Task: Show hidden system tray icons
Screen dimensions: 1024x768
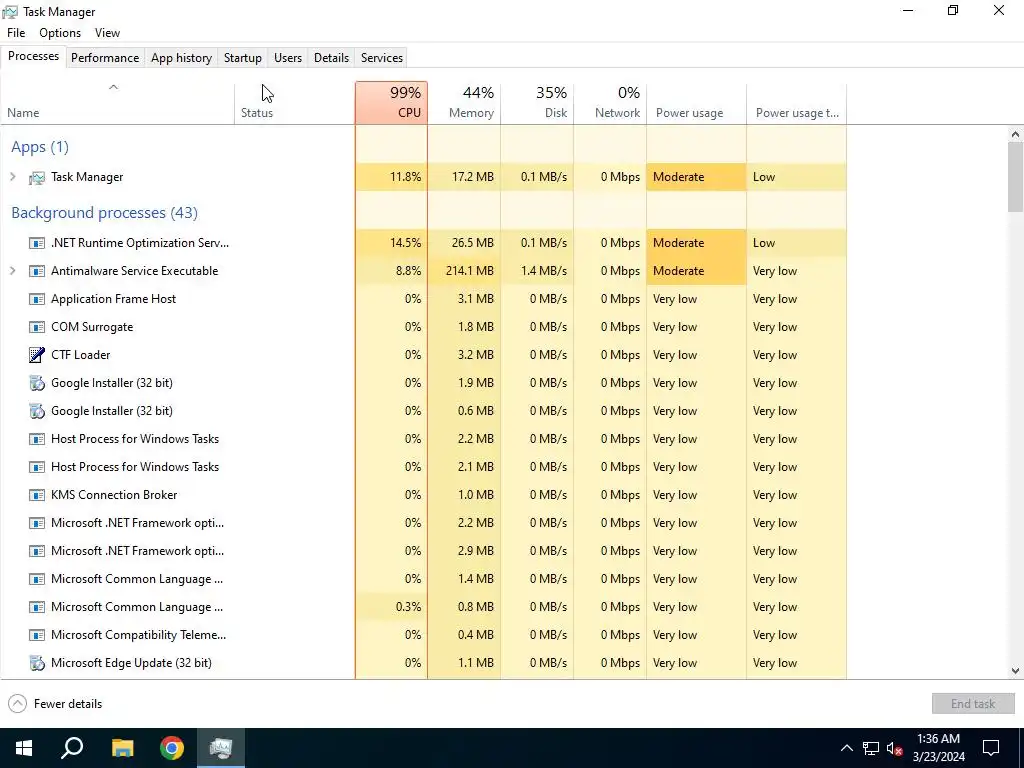Action: tap(846, 748)
